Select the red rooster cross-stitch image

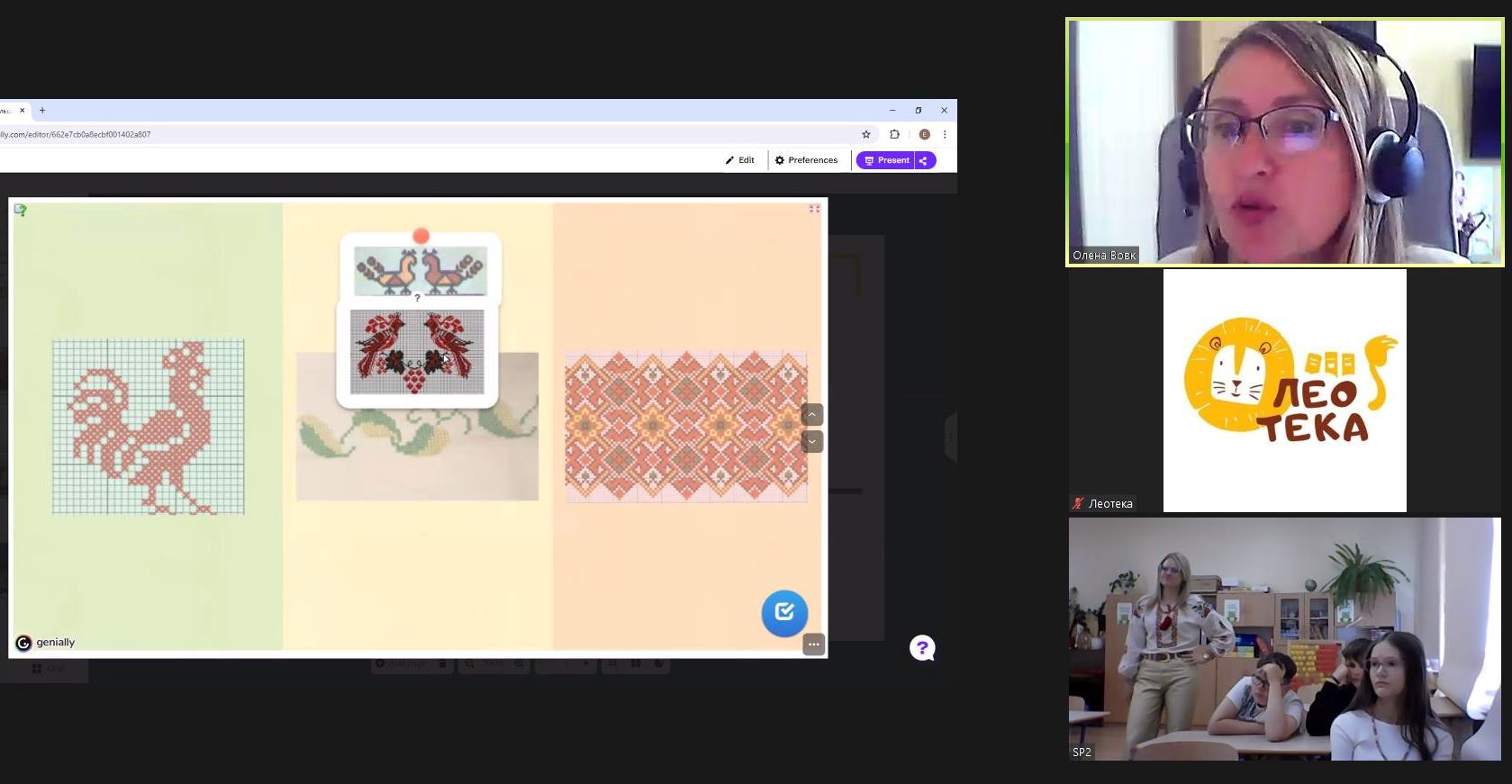[x=148, y=427]
